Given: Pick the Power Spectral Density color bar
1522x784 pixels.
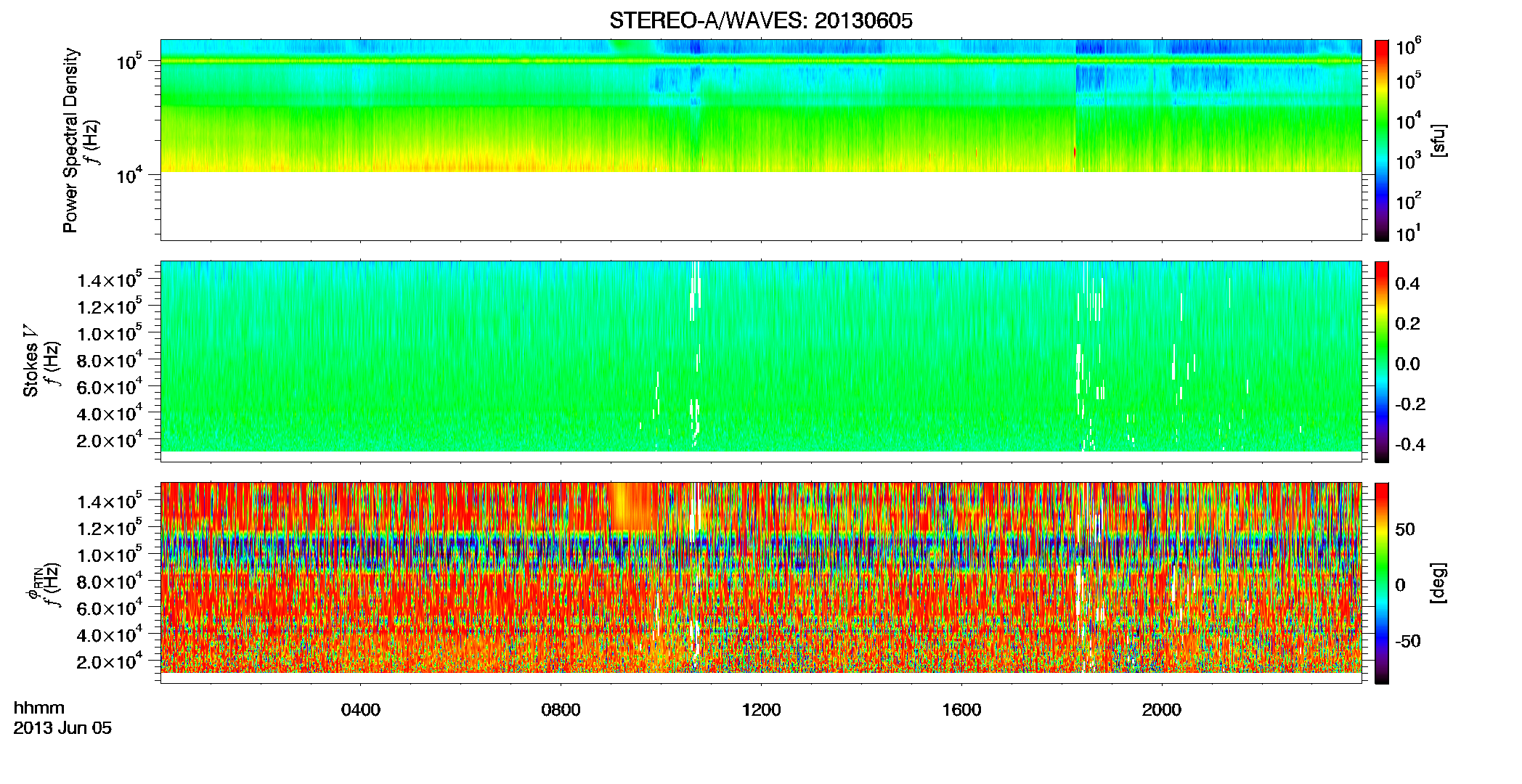Looking at the screenshot, I should tap(1382, 140).
